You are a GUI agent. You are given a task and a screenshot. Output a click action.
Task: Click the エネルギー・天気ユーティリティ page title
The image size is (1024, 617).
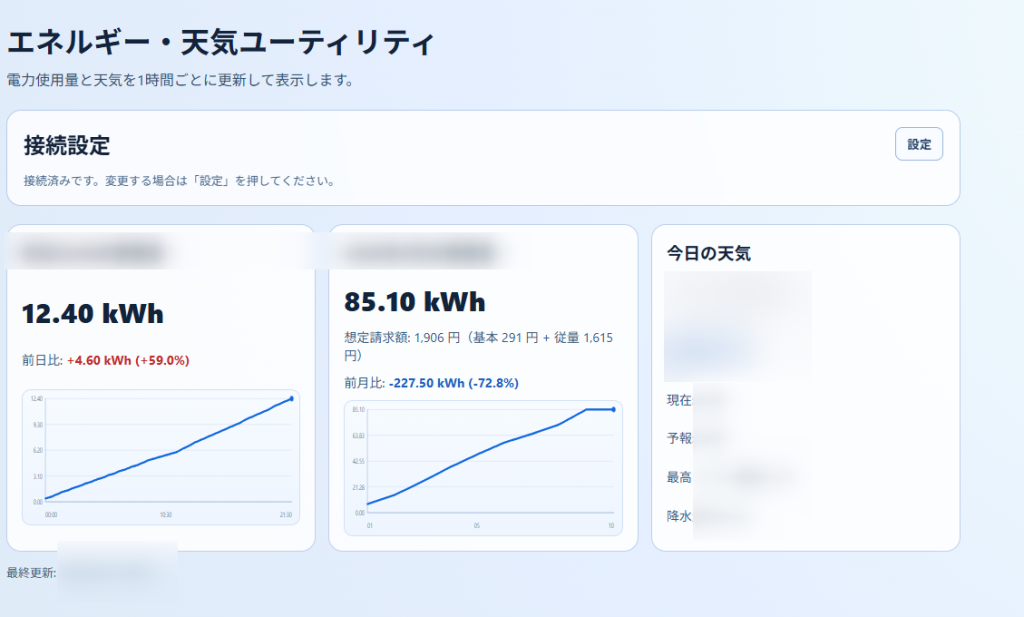pyautogui.click(x=220, y=44)
